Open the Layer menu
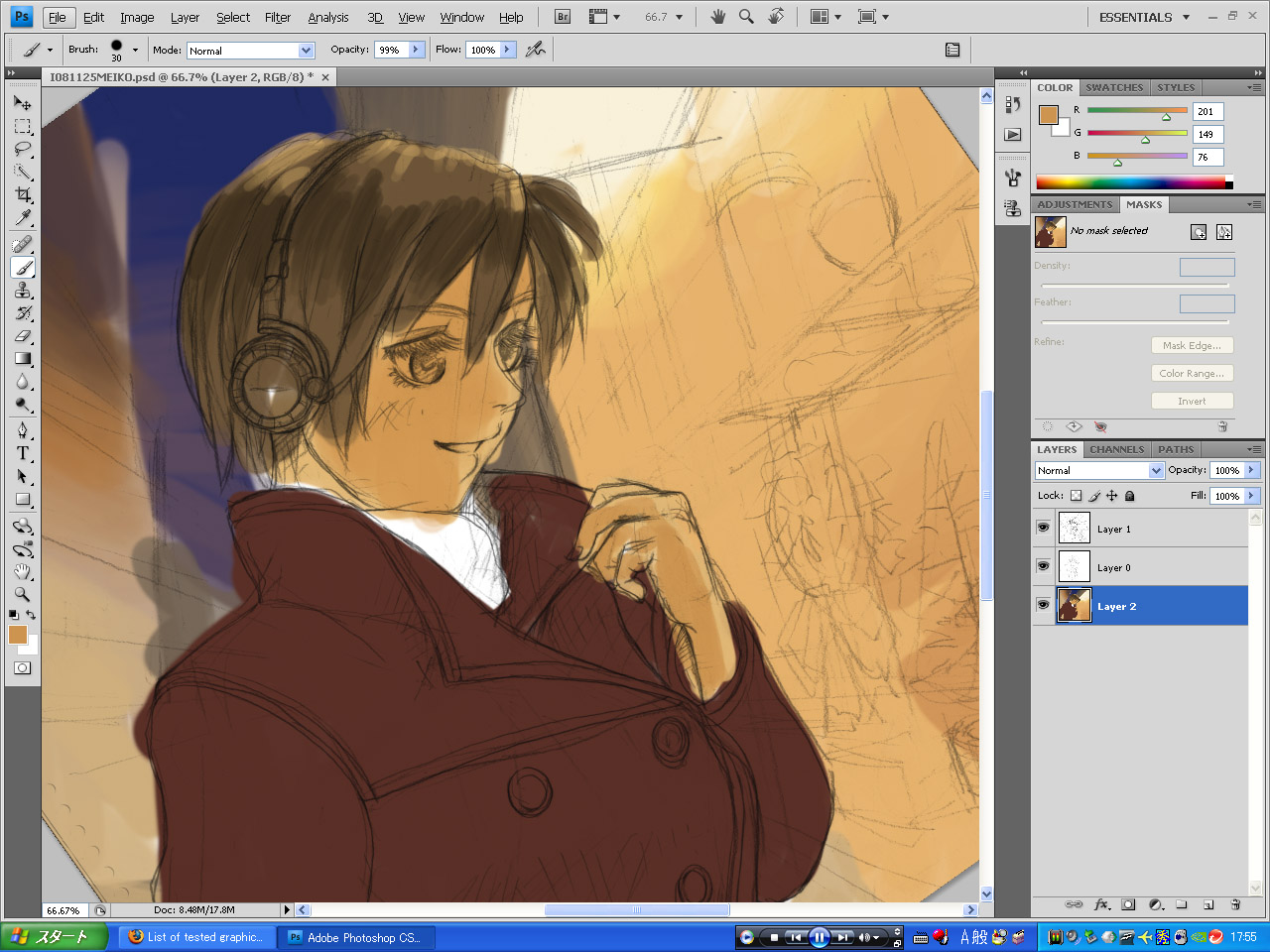The width and height of the screenshot is (1270, 952). (185, 17)
